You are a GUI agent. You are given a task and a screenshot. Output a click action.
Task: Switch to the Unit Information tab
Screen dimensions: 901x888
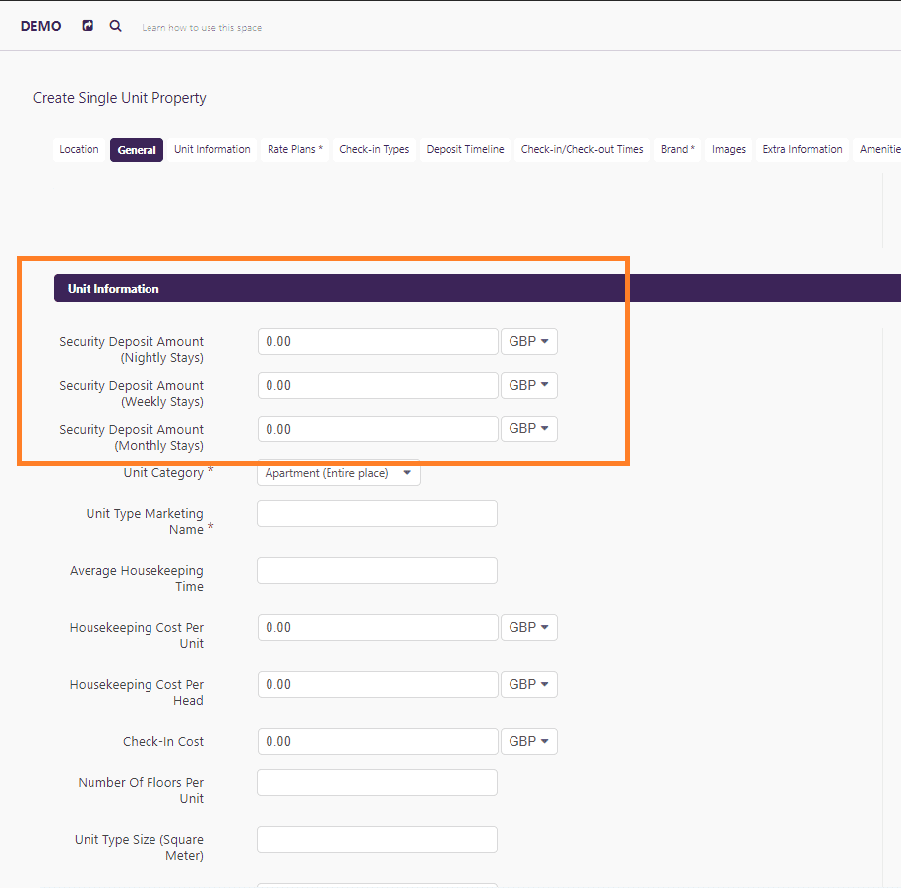(212, 149)
